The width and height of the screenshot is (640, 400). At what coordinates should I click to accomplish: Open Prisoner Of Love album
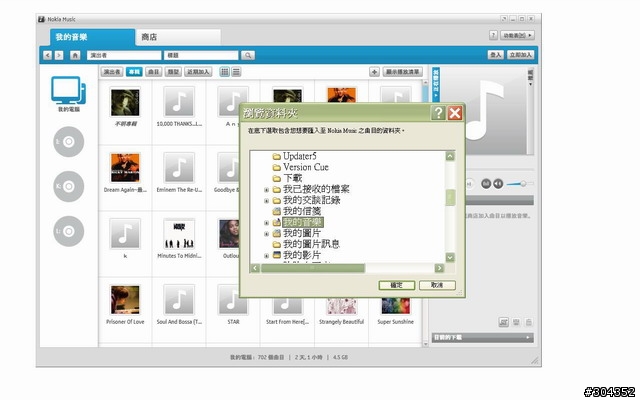pyautogui.click(x=125, y=300)
